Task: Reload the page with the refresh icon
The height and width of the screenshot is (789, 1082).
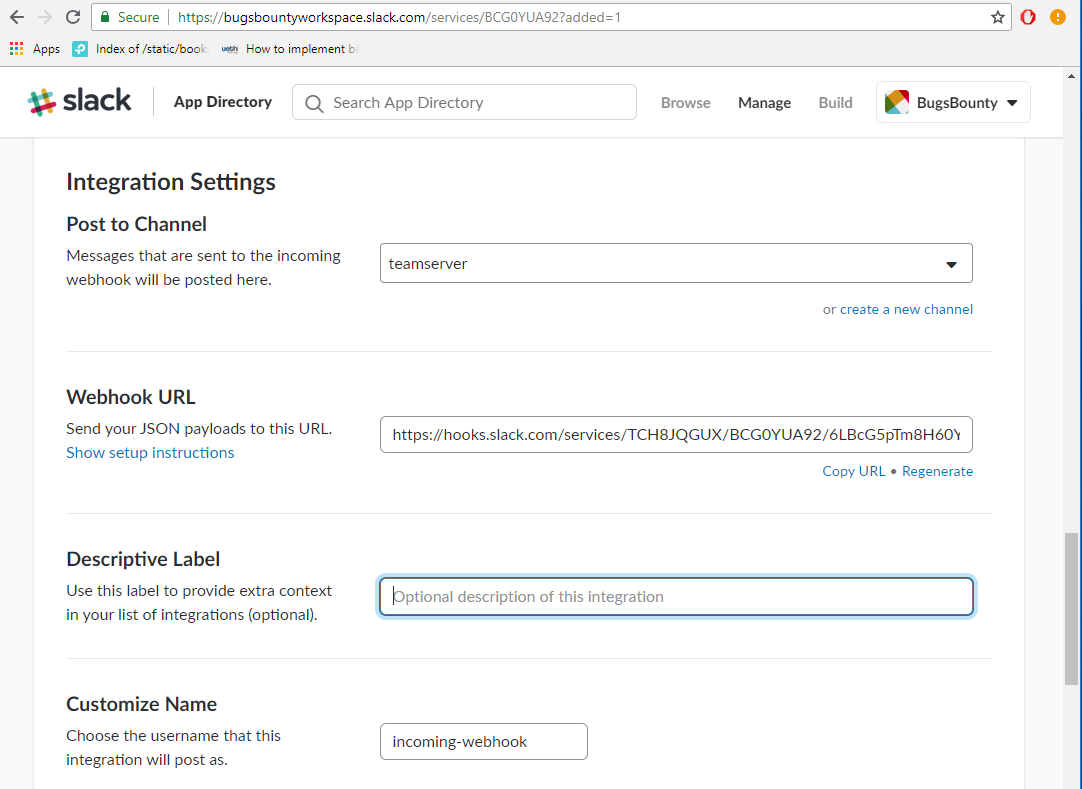Action: (72, 17)
